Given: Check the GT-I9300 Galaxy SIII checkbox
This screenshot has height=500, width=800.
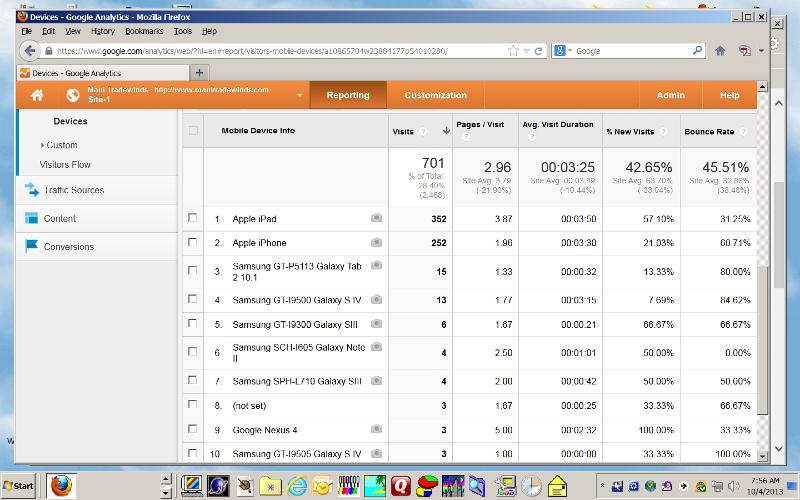Looking at the screenshot, I should [192, 323].
